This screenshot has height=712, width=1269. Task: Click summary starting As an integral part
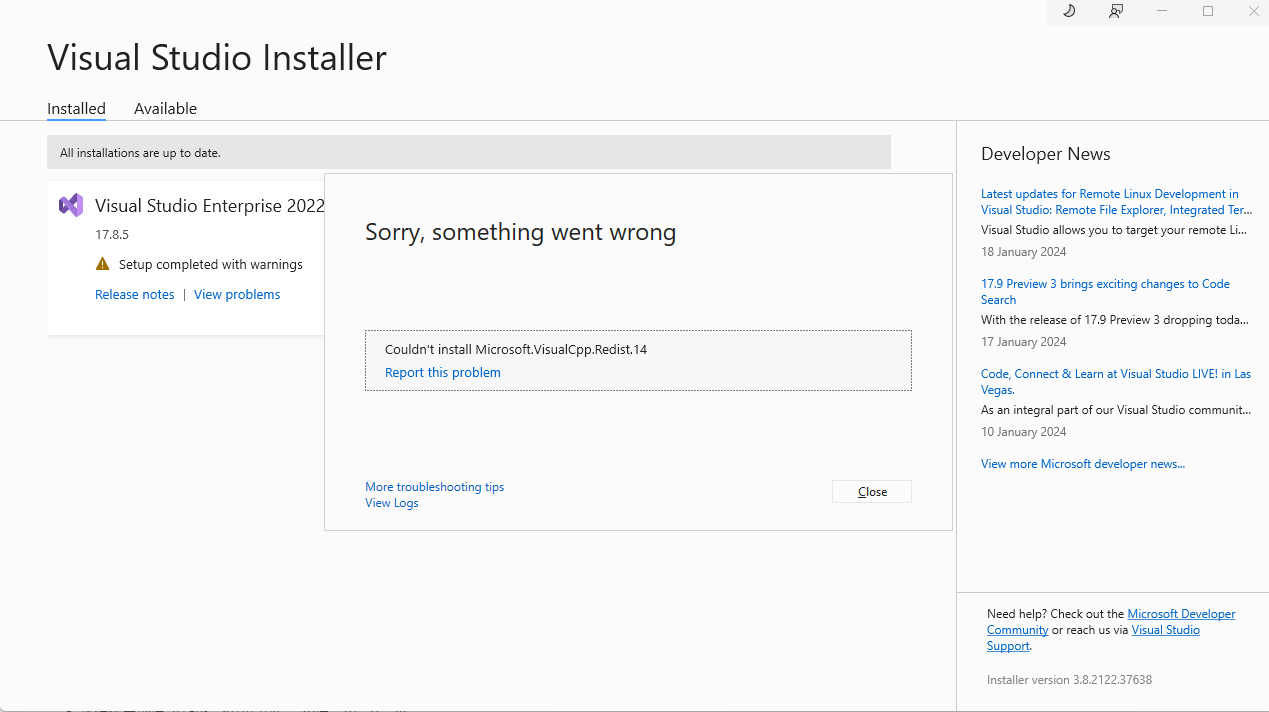(x=1116, y=410)
